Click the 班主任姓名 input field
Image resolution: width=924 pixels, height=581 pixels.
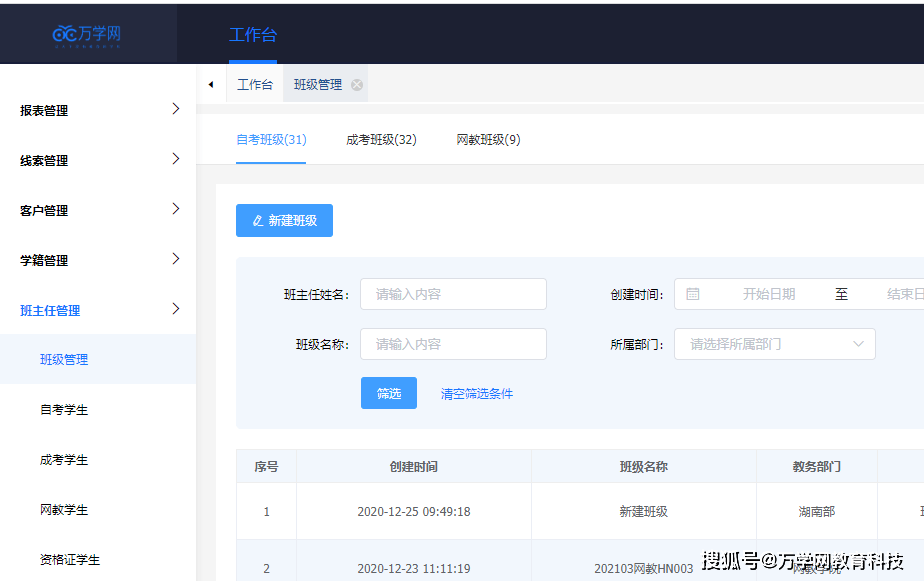coord(453,294)
